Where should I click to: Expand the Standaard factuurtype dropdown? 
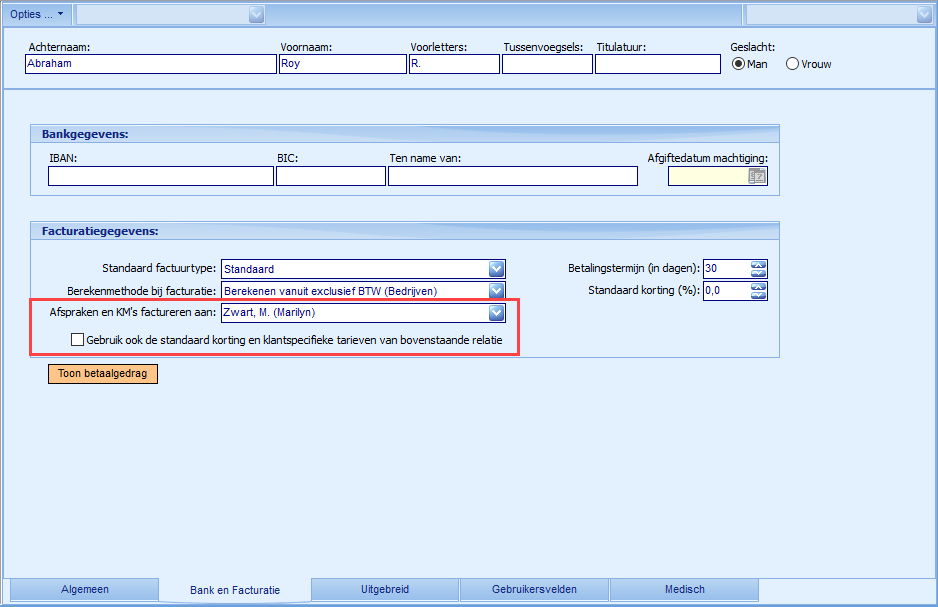(496, 269)
